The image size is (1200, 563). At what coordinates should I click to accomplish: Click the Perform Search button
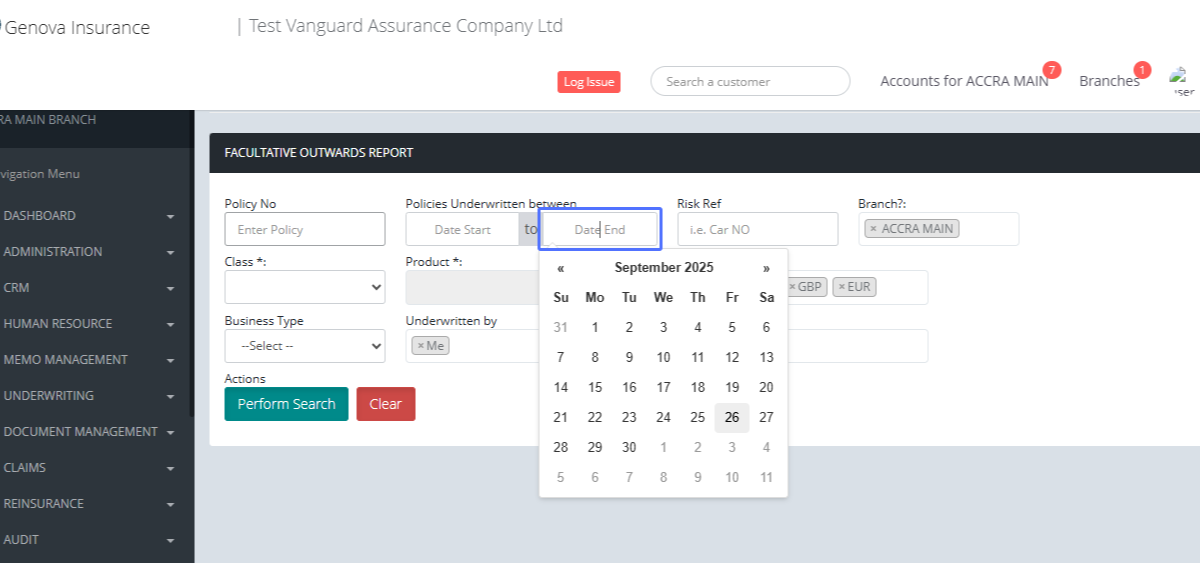pos(286,404)
